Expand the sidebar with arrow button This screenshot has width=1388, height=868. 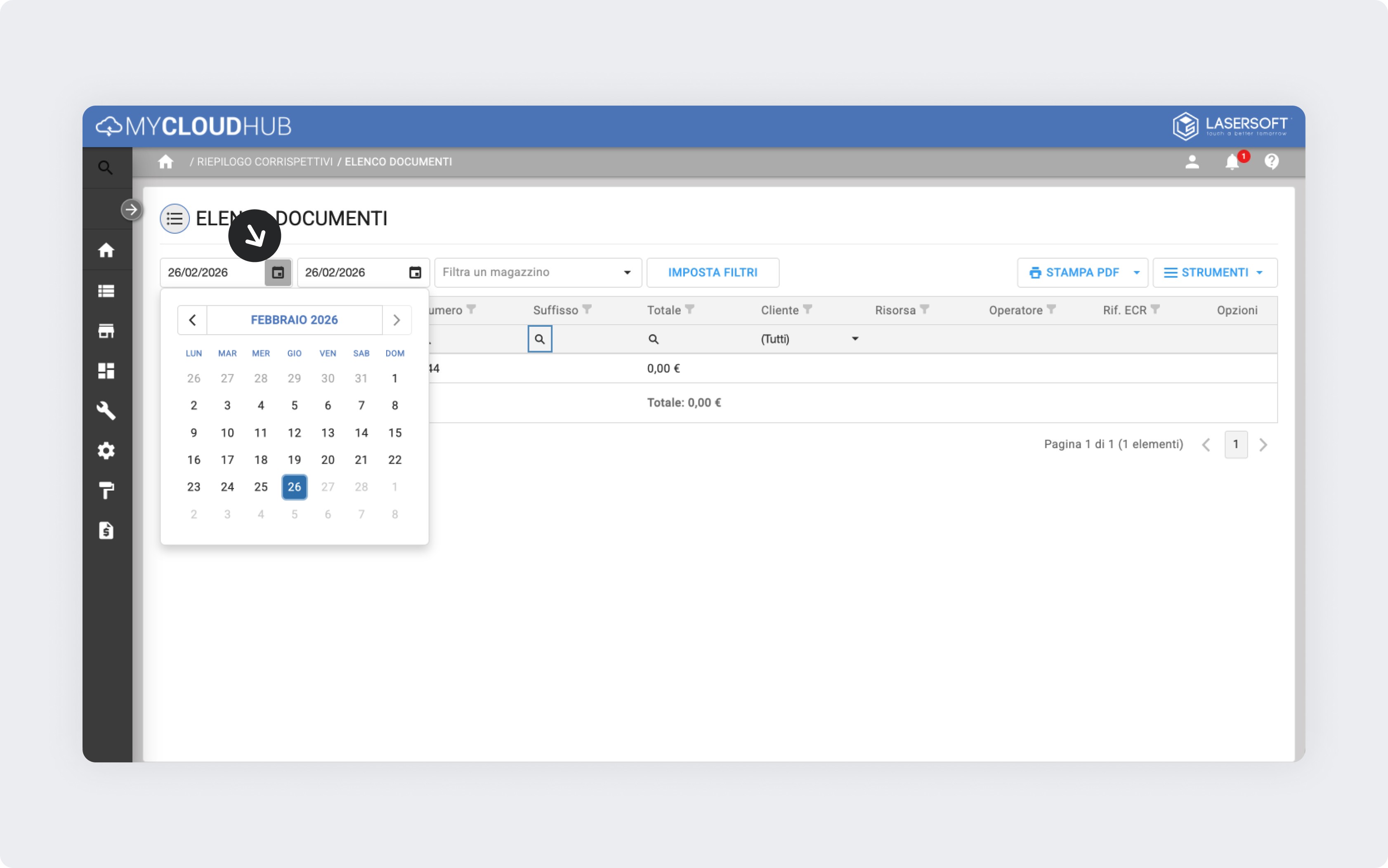click(x=132, y=210)
